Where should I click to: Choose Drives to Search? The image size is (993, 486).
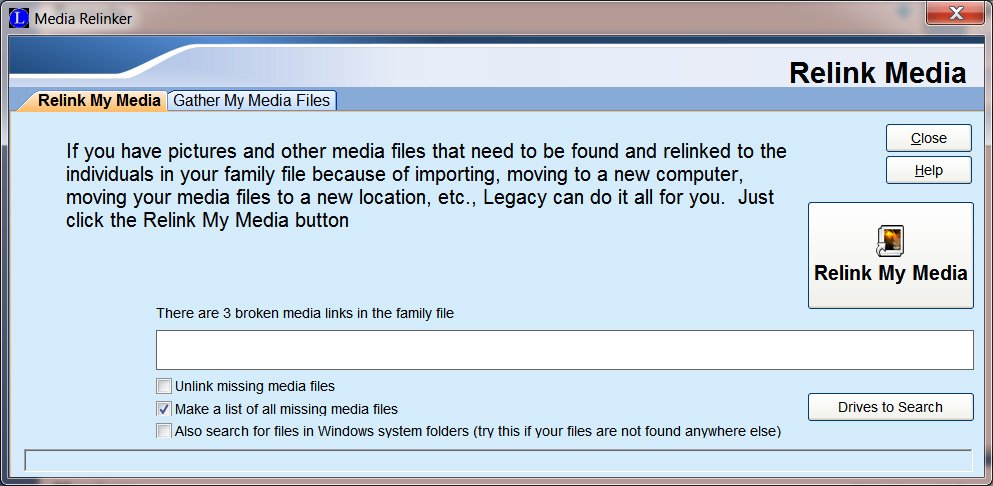click(890, 407)
